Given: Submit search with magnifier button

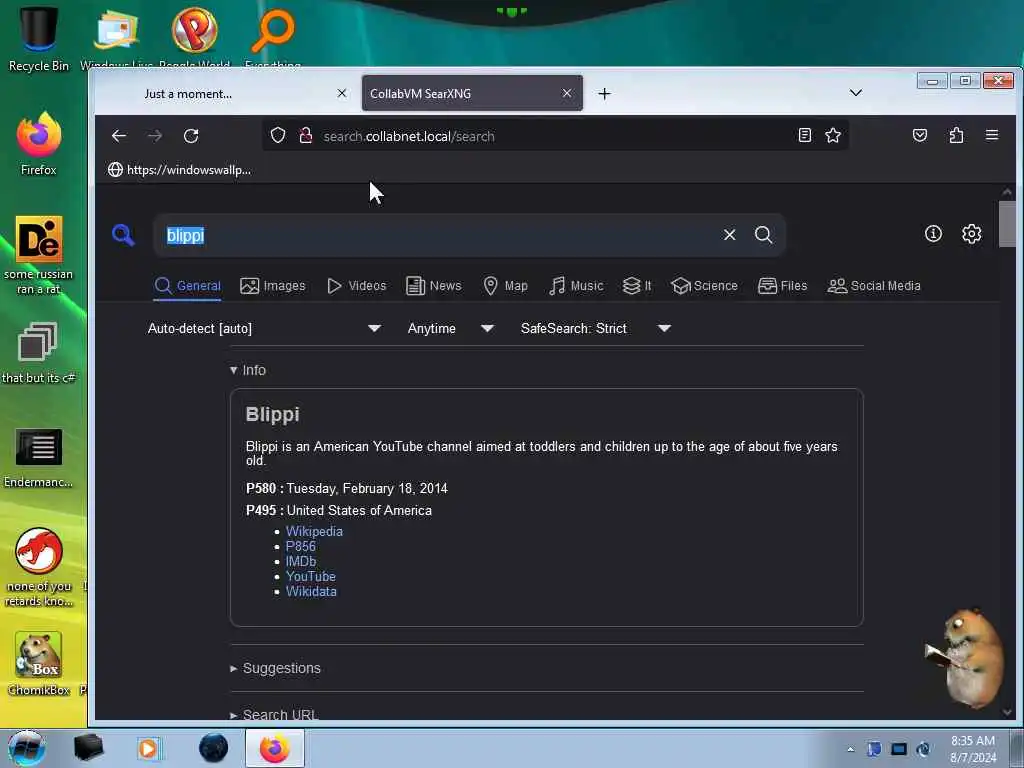Looking at the screenshot, I should [x=763, y=234].
